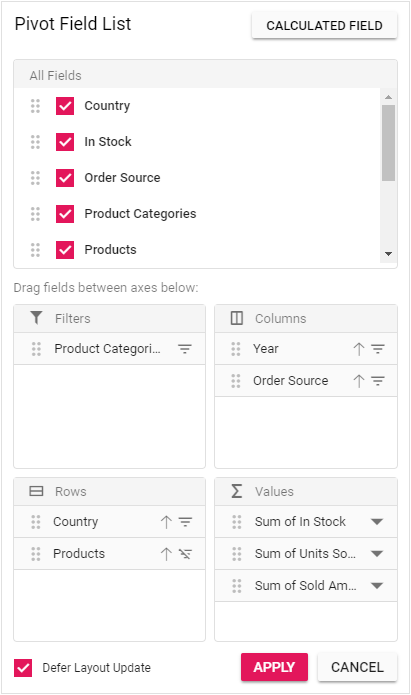Uncheck the Product Categories checkbox
Screen dimensions: 411x695
[65, 214]
